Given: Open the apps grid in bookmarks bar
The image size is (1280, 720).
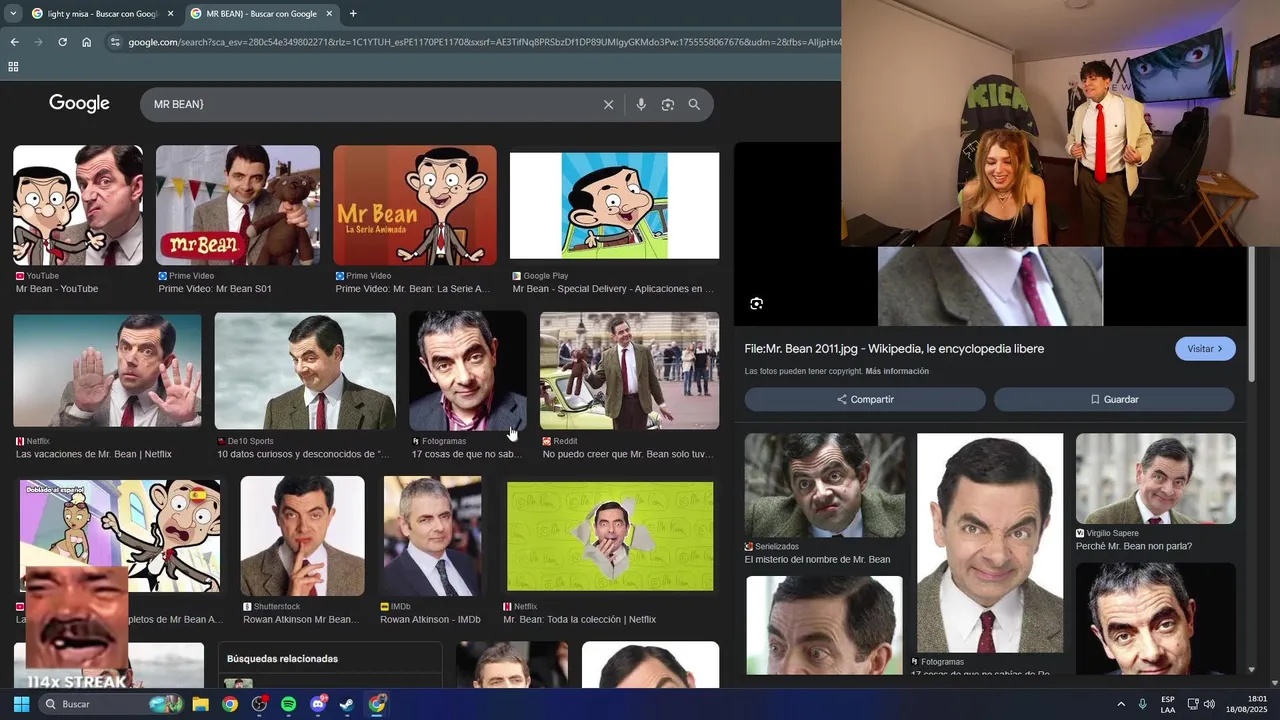Looking at the screenshot, I should [x=13, y=67].
